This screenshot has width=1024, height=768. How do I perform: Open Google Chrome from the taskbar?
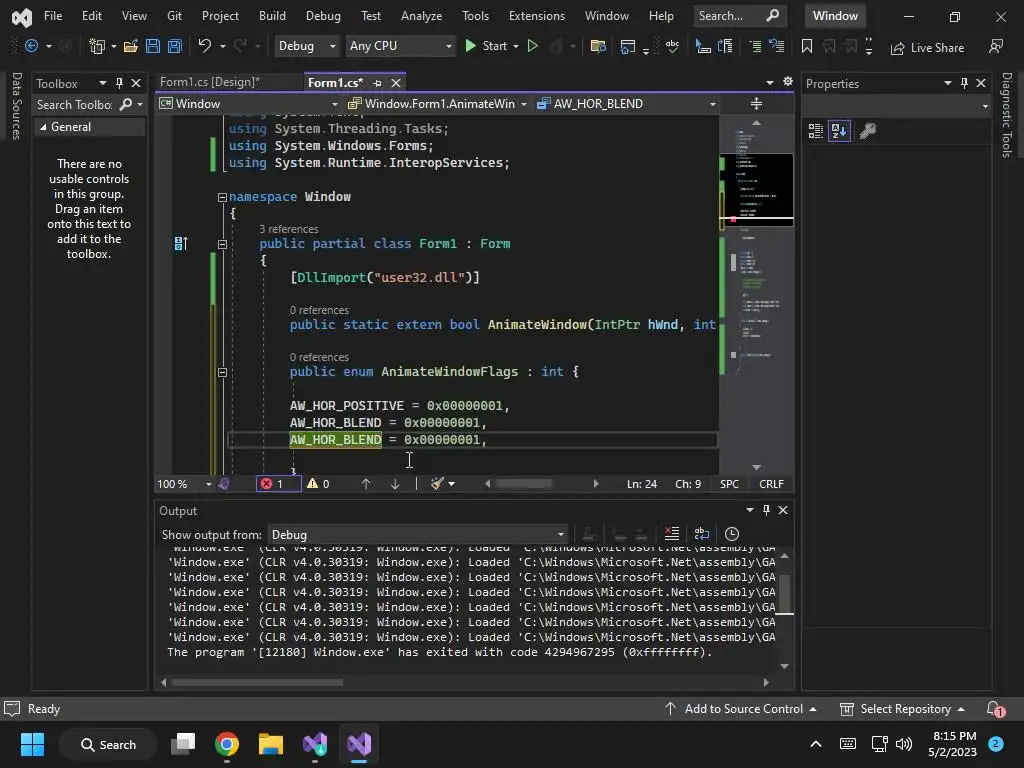pos(227,744)
